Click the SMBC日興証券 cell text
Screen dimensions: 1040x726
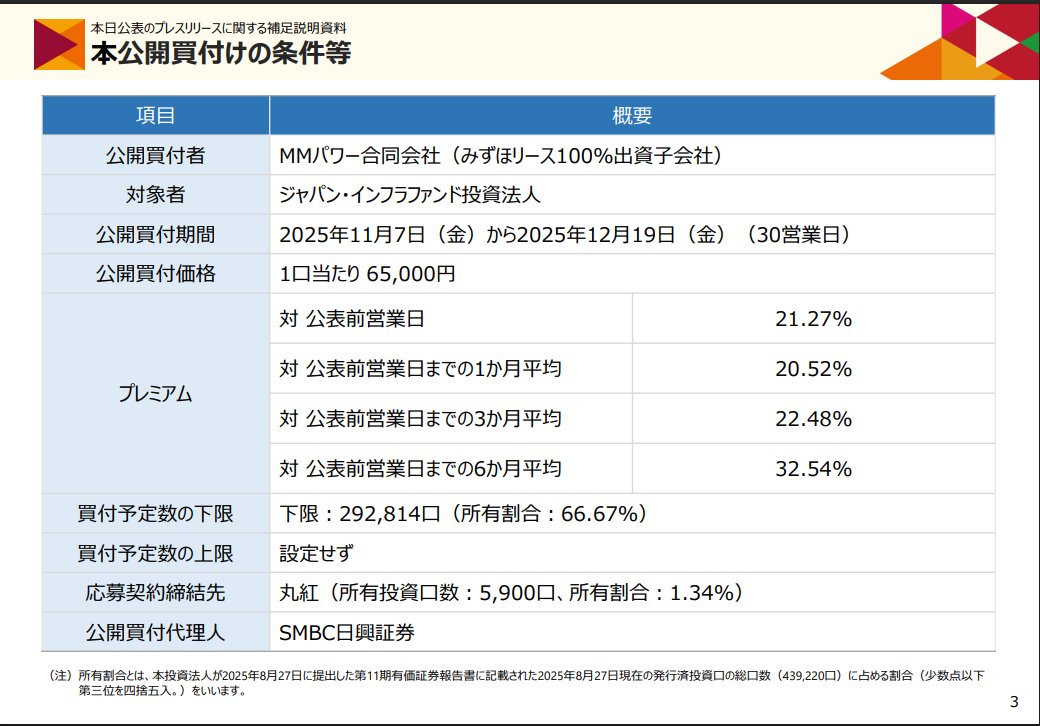347,633
